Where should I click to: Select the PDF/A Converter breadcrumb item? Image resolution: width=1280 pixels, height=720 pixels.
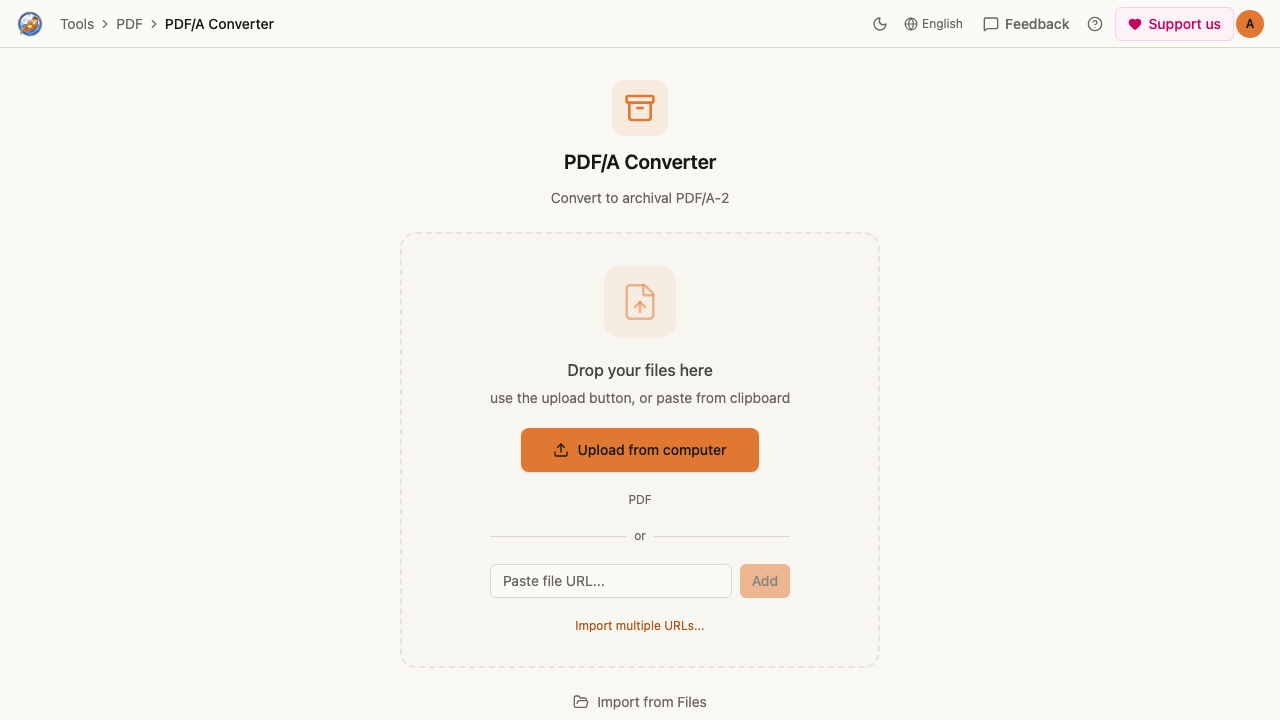coord(219,24)
